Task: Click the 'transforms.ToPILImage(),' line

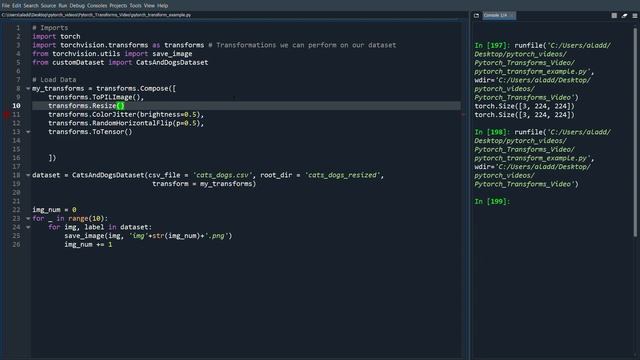Action: 96,97
